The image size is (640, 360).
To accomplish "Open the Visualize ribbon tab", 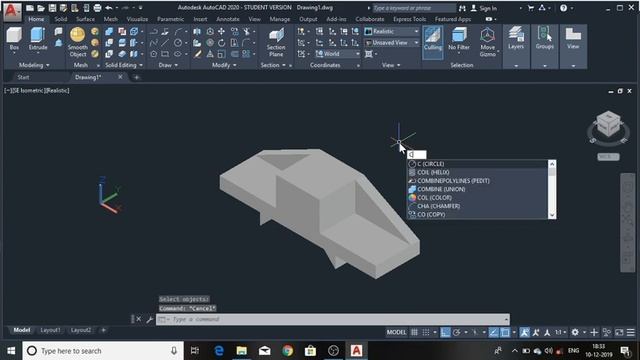I will point(137,19).
